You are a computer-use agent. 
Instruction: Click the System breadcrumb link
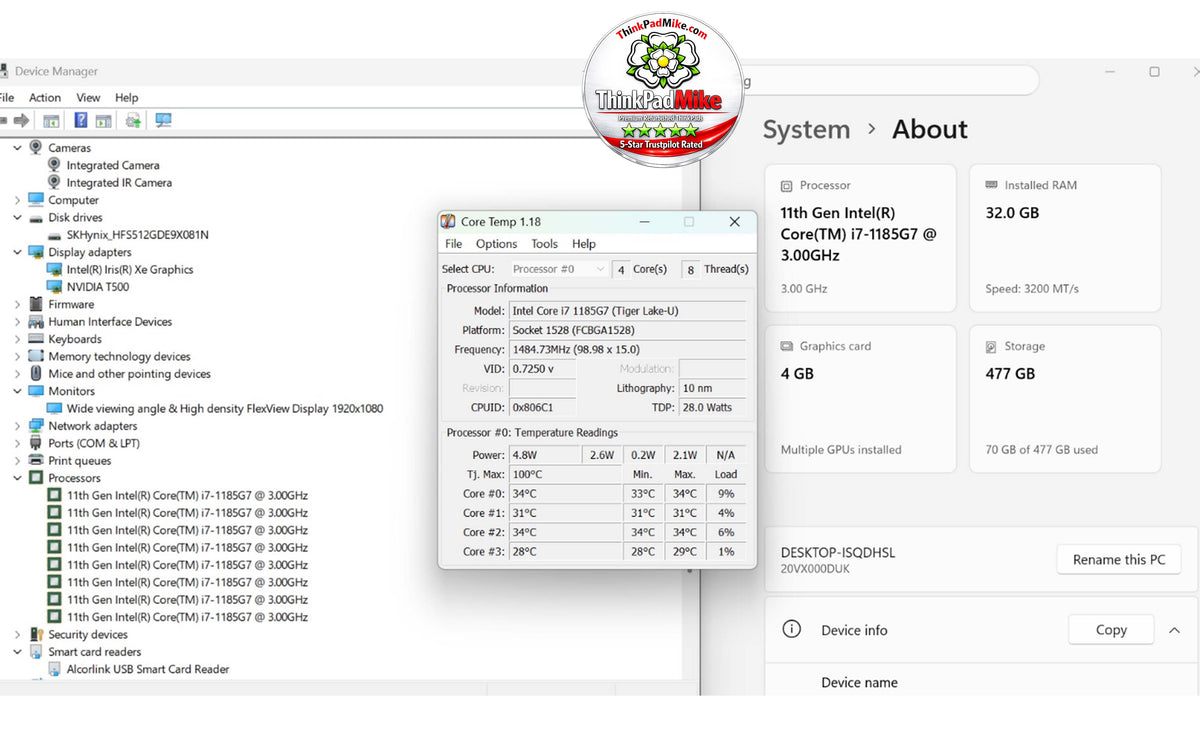click(806, 130)
